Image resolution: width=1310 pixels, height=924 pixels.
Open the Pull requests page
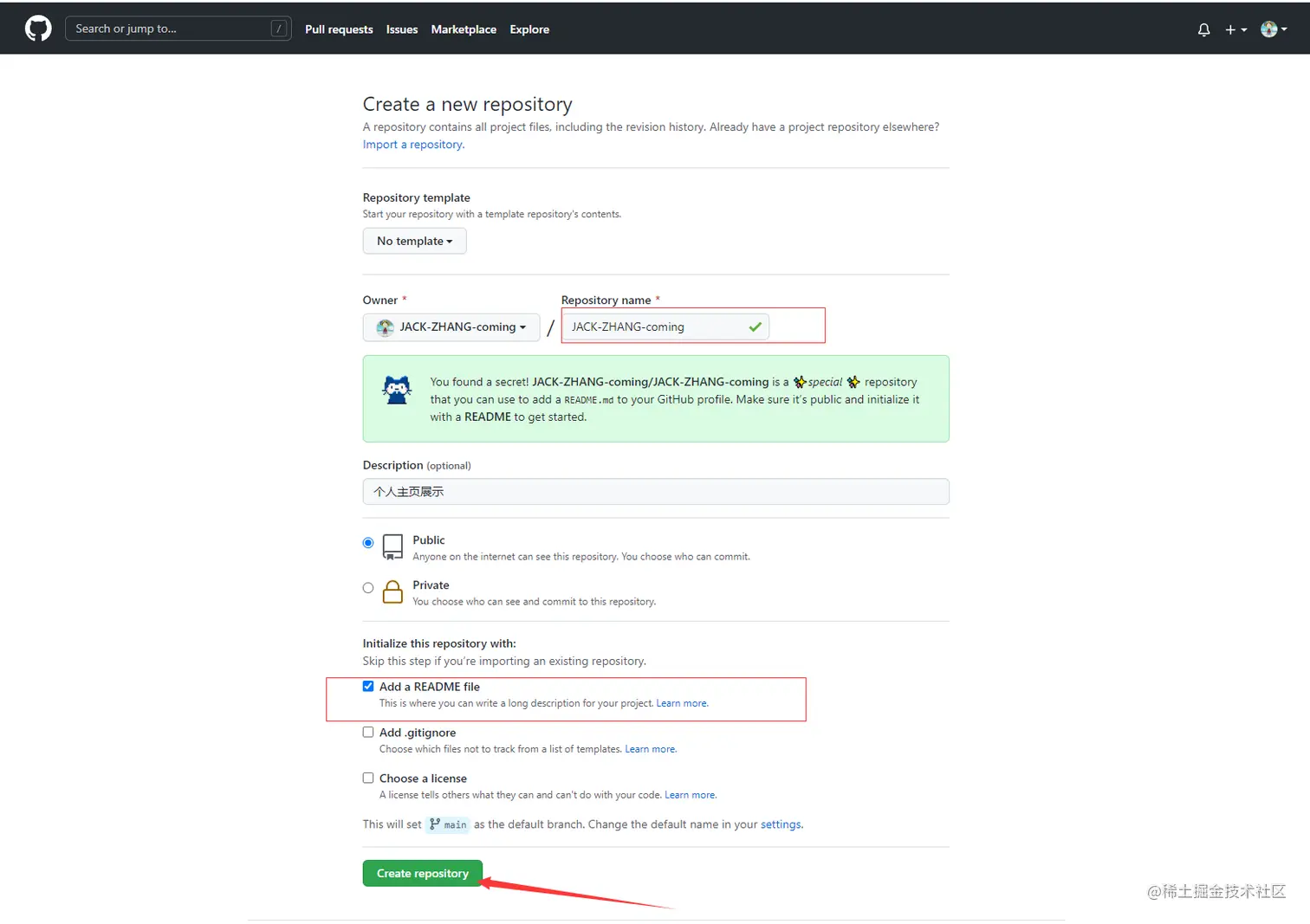click(x=339, y=29)
